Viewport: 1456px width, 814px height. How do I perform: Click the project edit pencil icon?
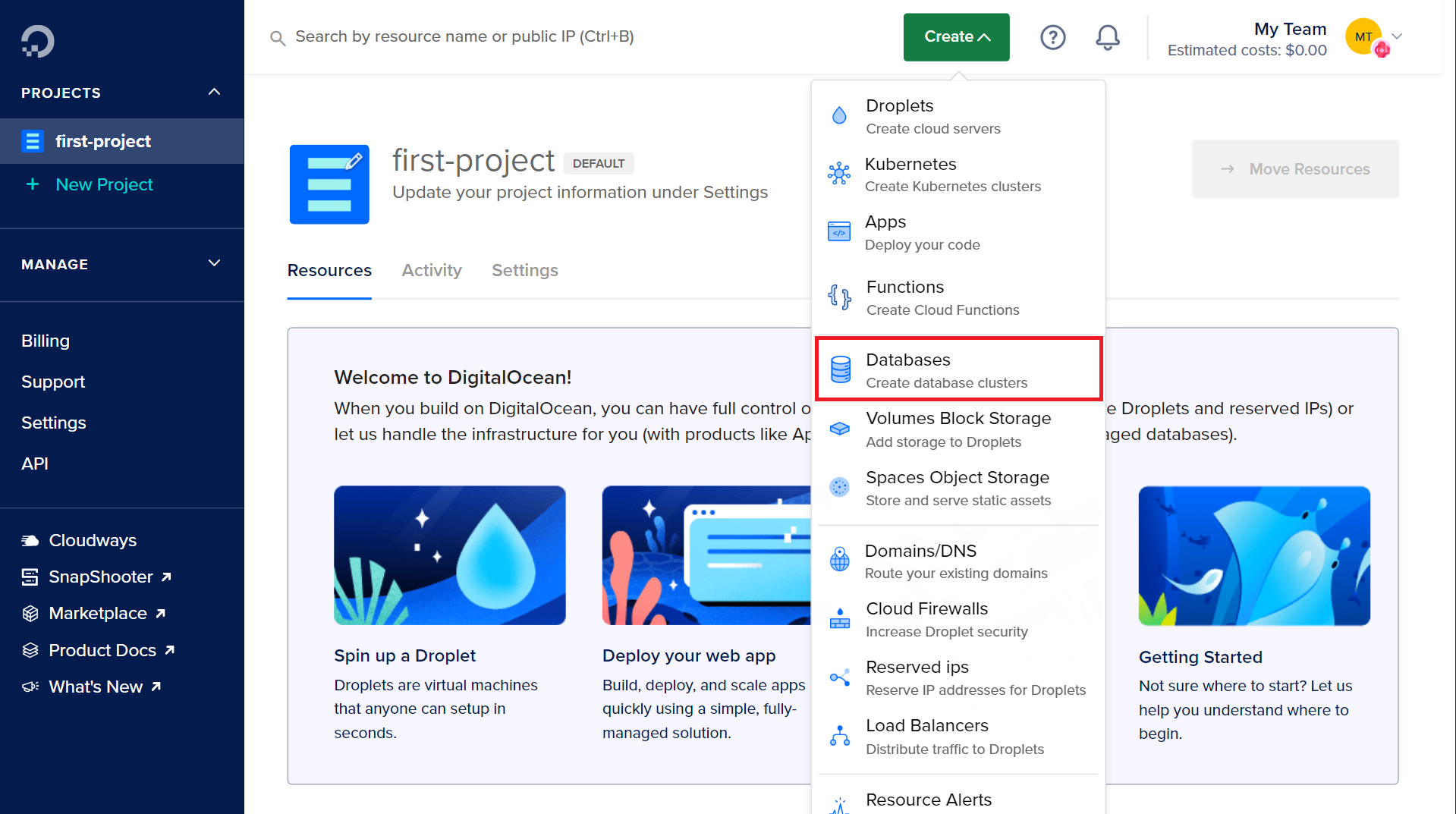click(x=354, y=161)
